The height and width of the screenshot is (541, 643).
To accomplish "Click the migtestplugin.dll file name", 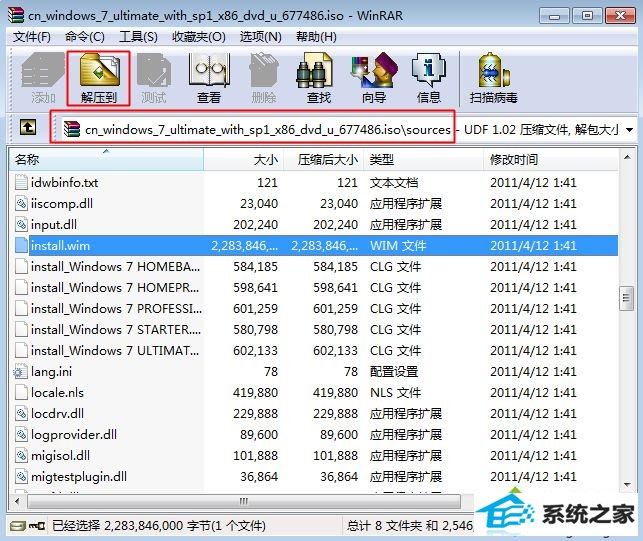I will click(79, 476).
